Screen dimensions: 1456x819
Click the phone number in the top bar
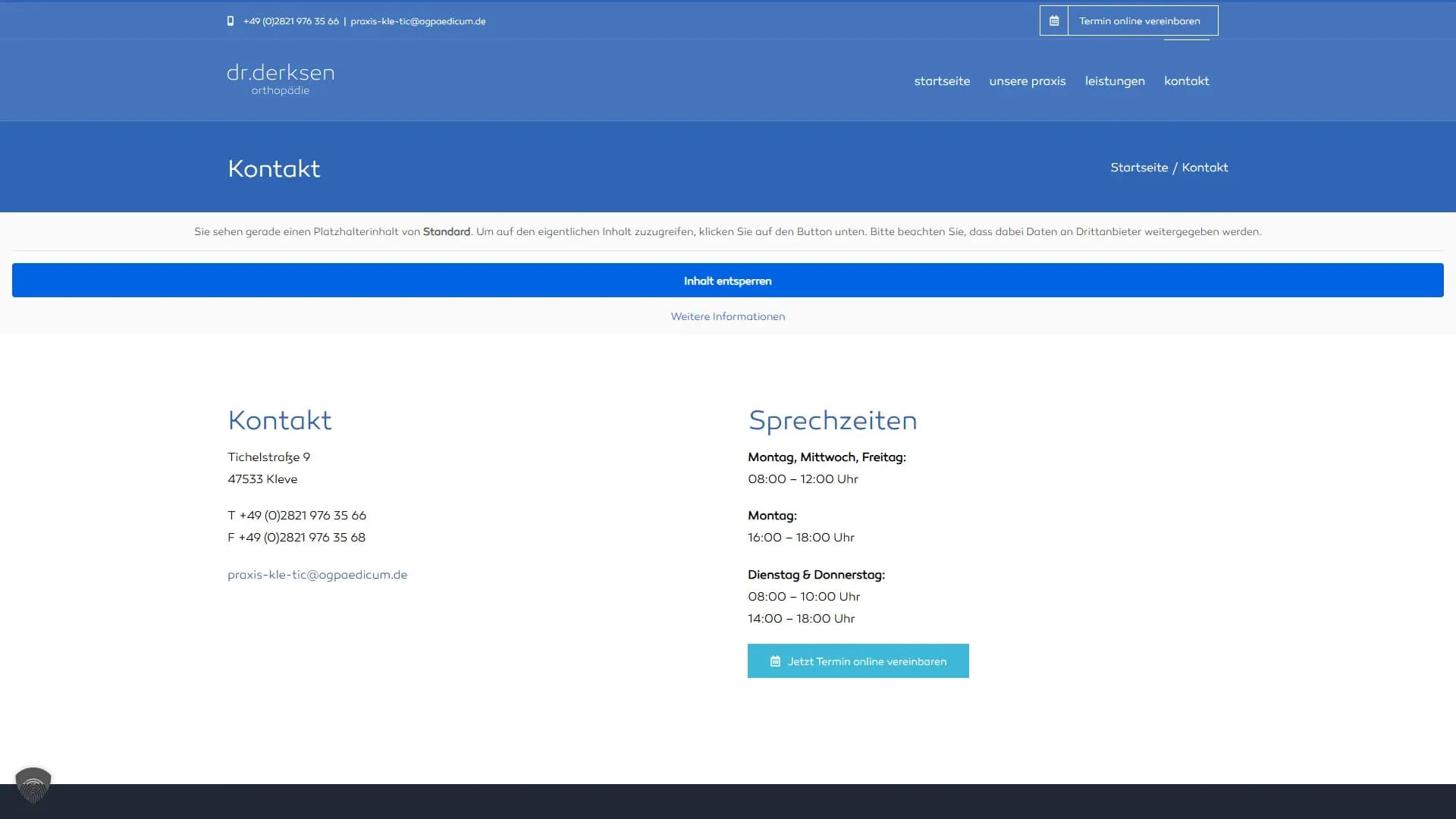[x=290, y=21]
